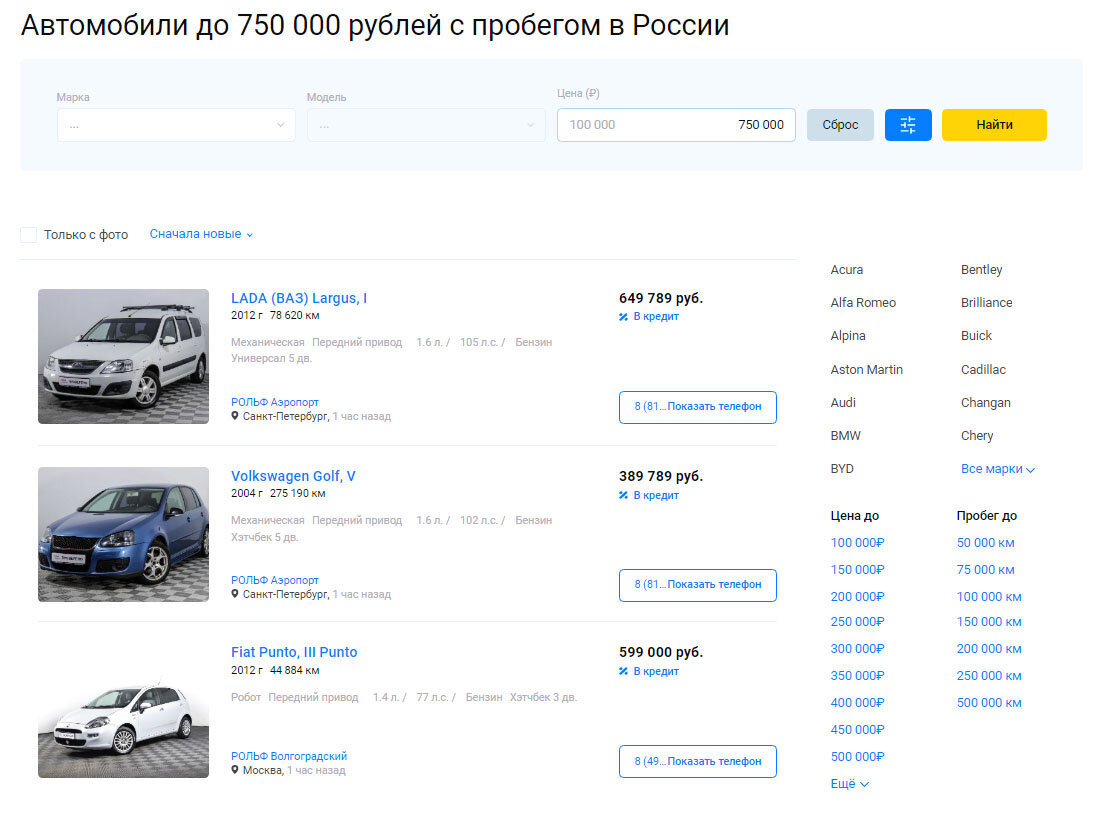Open the LADA Largus car photo

point(123,357)
